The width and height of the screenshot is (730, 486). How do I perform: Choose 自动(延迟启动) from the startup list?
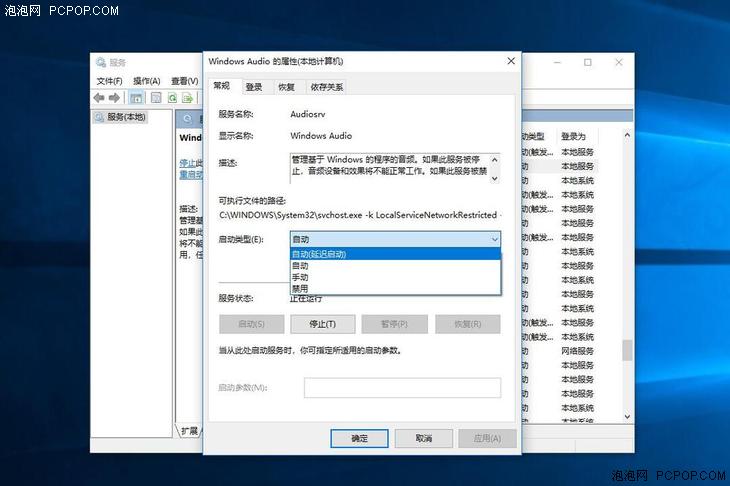[396, 254]
